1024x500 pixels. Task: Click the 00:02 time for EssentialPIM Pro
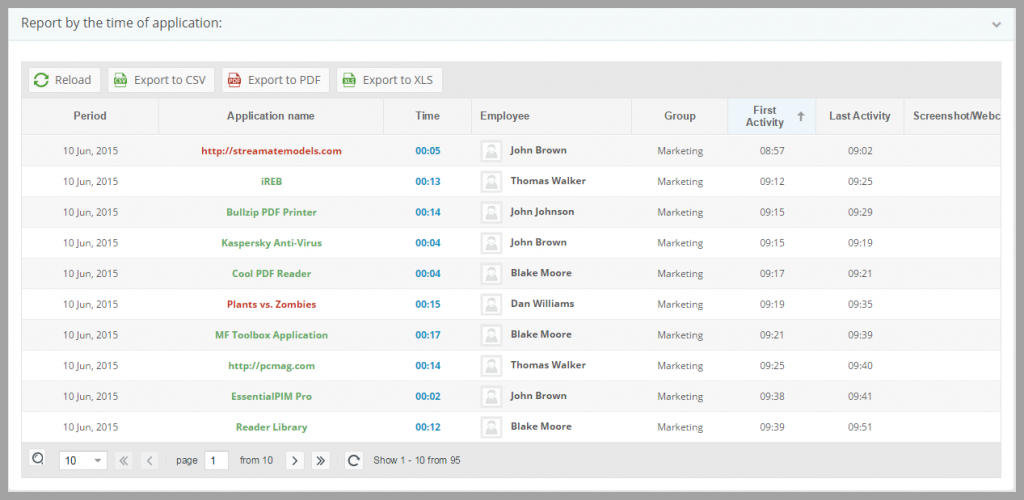point(428,396)
